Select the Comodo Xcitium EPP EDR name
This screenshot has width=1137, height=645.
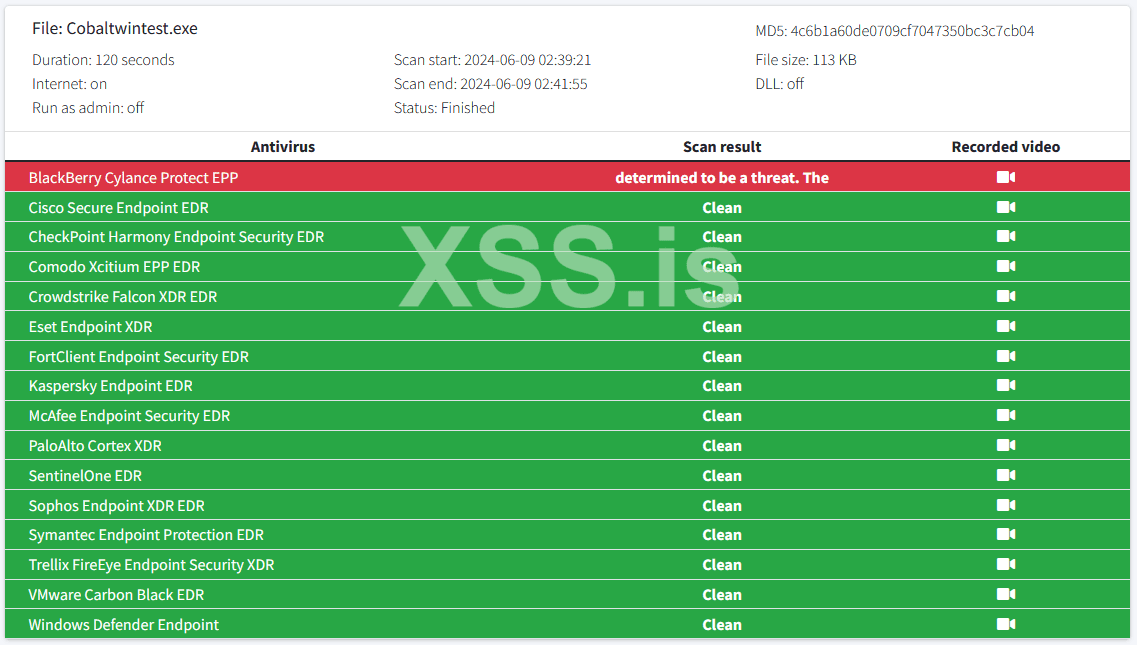click(x=114, y=267)
